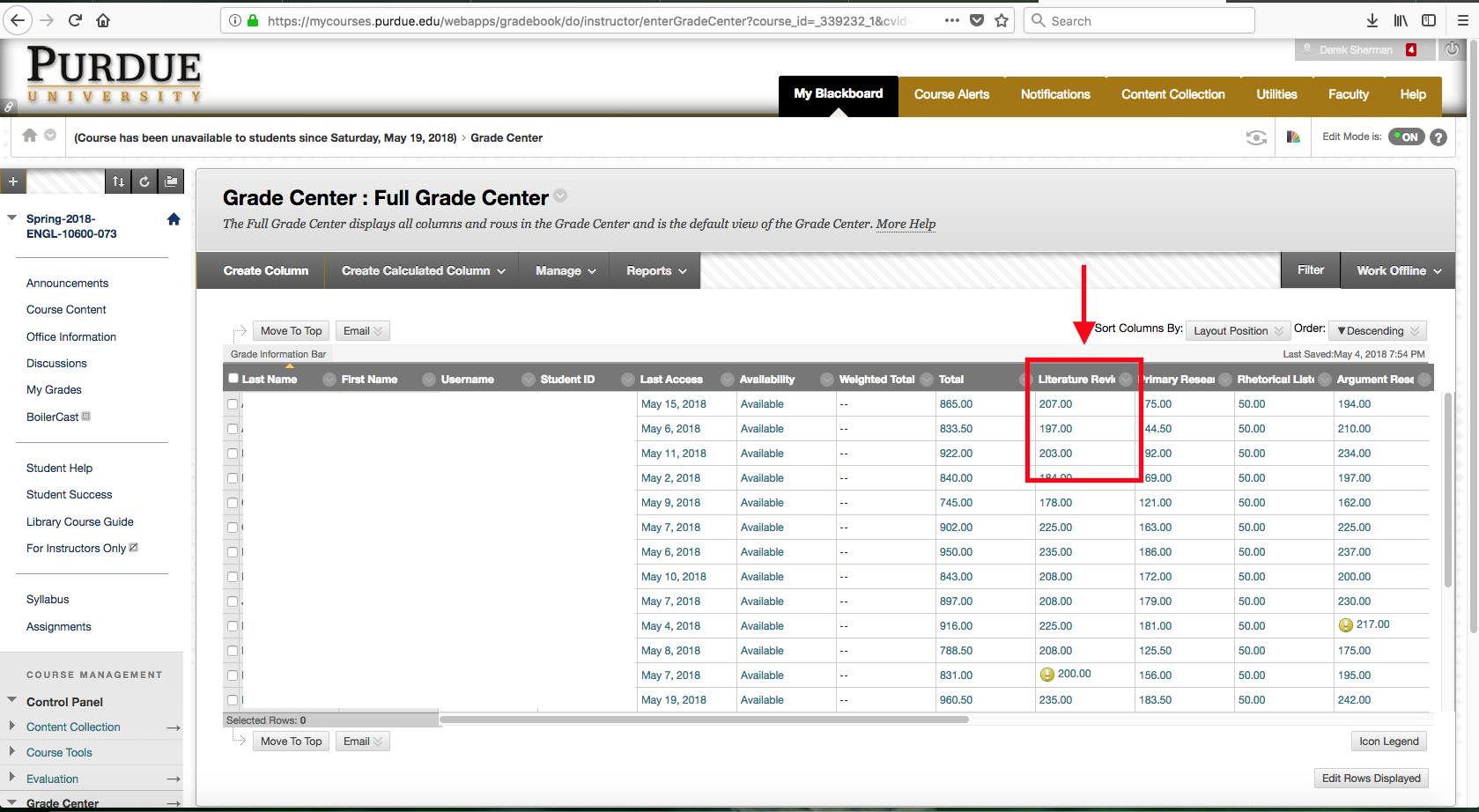Click the Create Column button

[x=266, y=271]
